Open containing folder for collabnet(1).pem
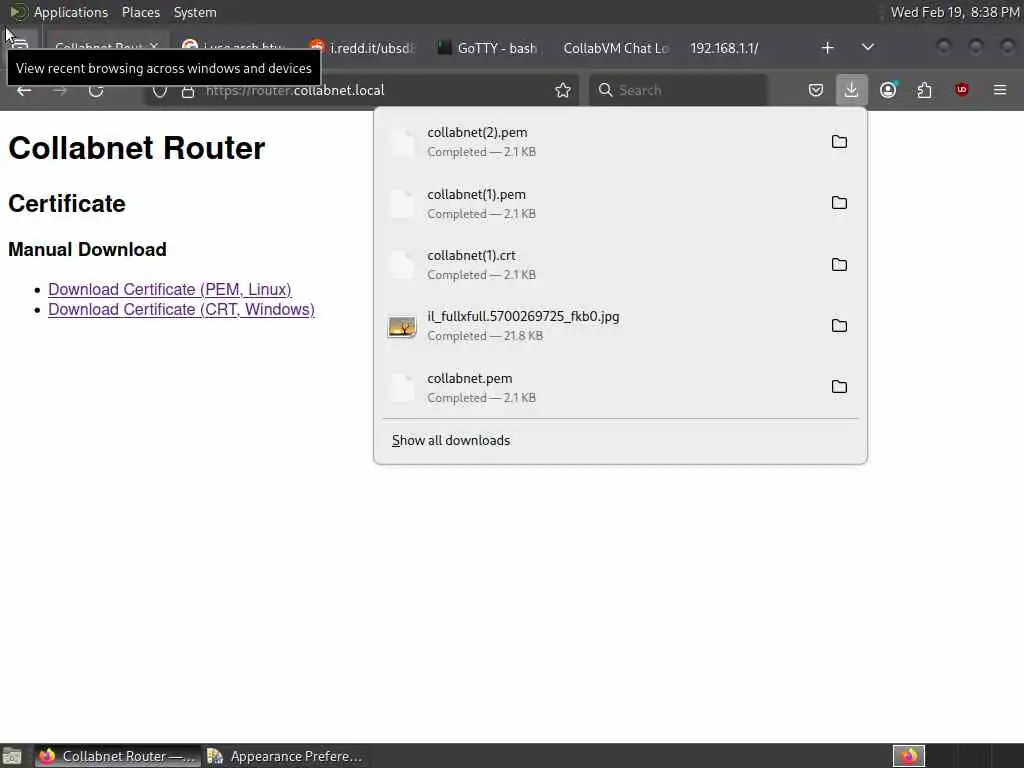Screen dimensions: 1024x768 pos(839,203)
